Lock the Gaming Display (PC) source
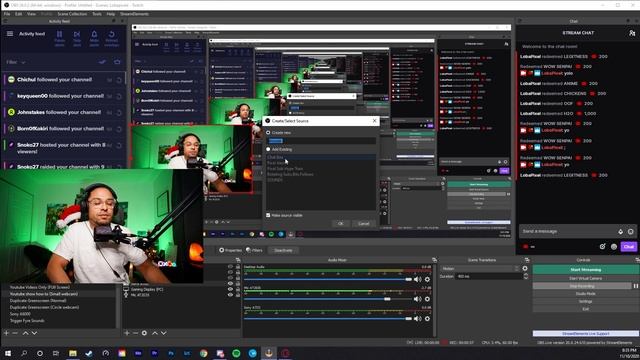This screenshot has height=360, width=640. [x=238, y=289]
